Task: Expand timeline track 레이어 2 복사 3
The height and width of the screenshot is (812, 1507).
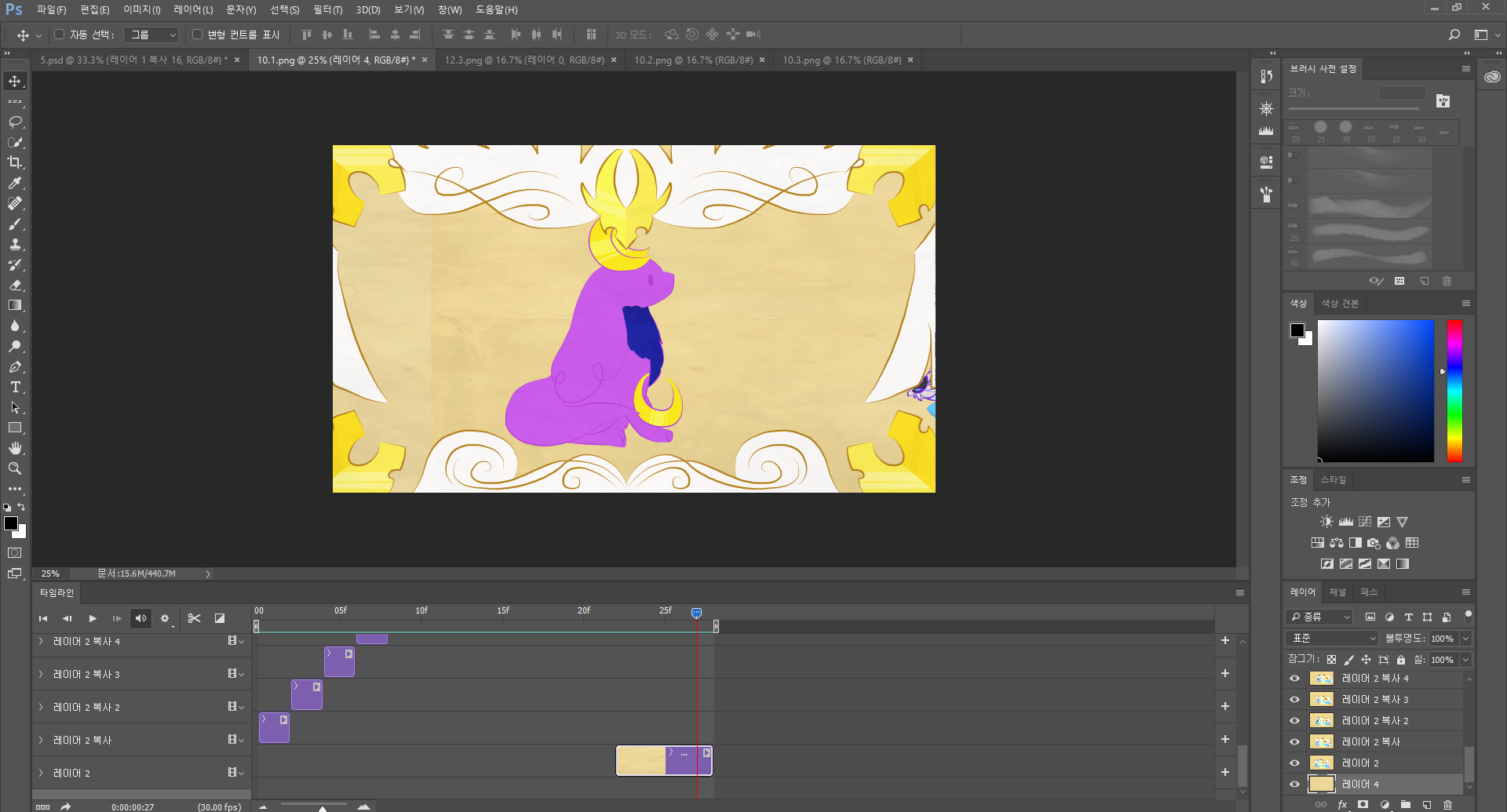Action: tap(41, 675)
